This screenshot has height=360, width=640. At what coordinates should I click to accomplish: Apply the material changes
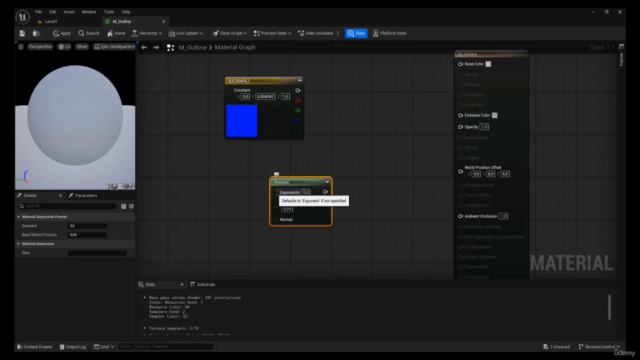[62, 33]
